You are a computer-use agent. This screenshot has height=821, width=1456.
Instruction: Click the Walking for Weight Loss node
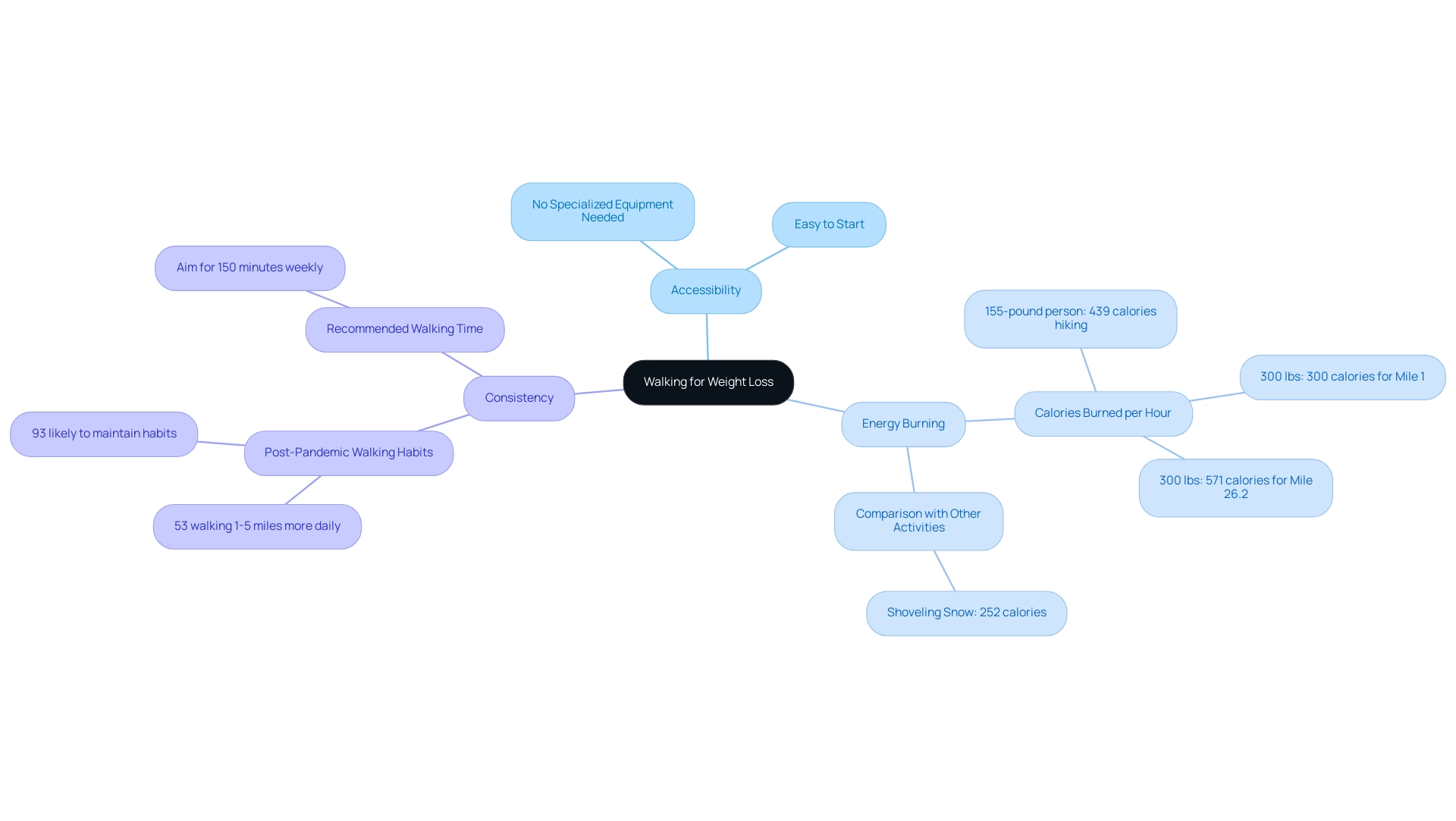[x=708, y=381]
